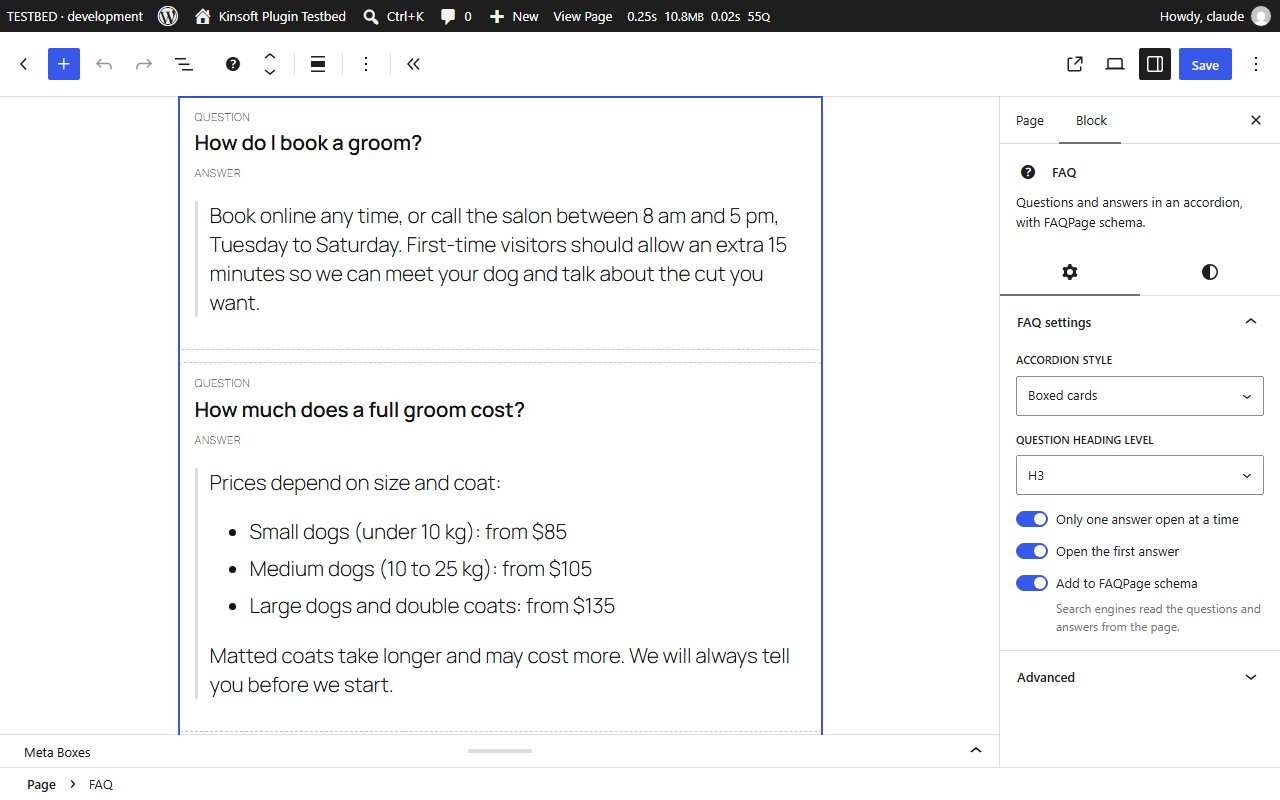Screen dimensions: 1280x800
Task: Open the comments bubble in admin bar
Action: pos(456,16)
